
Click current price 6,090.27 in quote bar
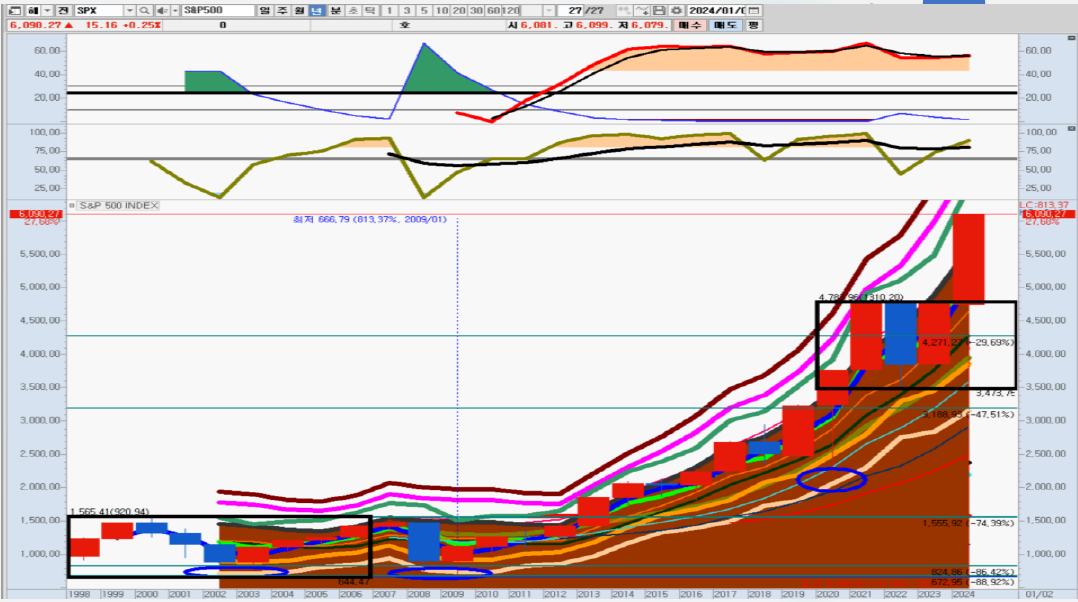[x=36, y=25]
